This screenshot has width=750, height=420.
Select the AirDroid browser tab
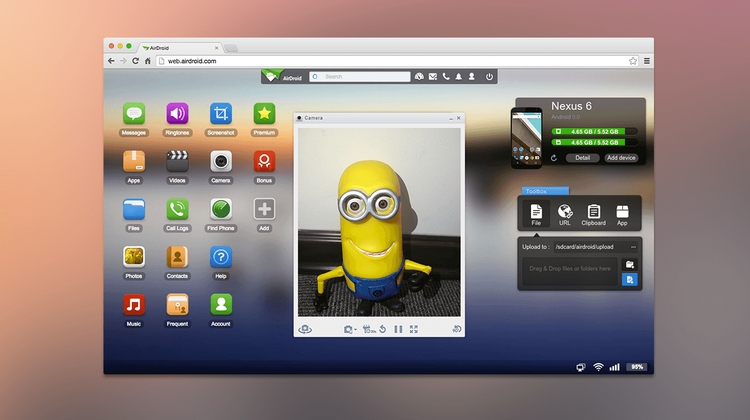pyautogui.click(x=180, y=48)
